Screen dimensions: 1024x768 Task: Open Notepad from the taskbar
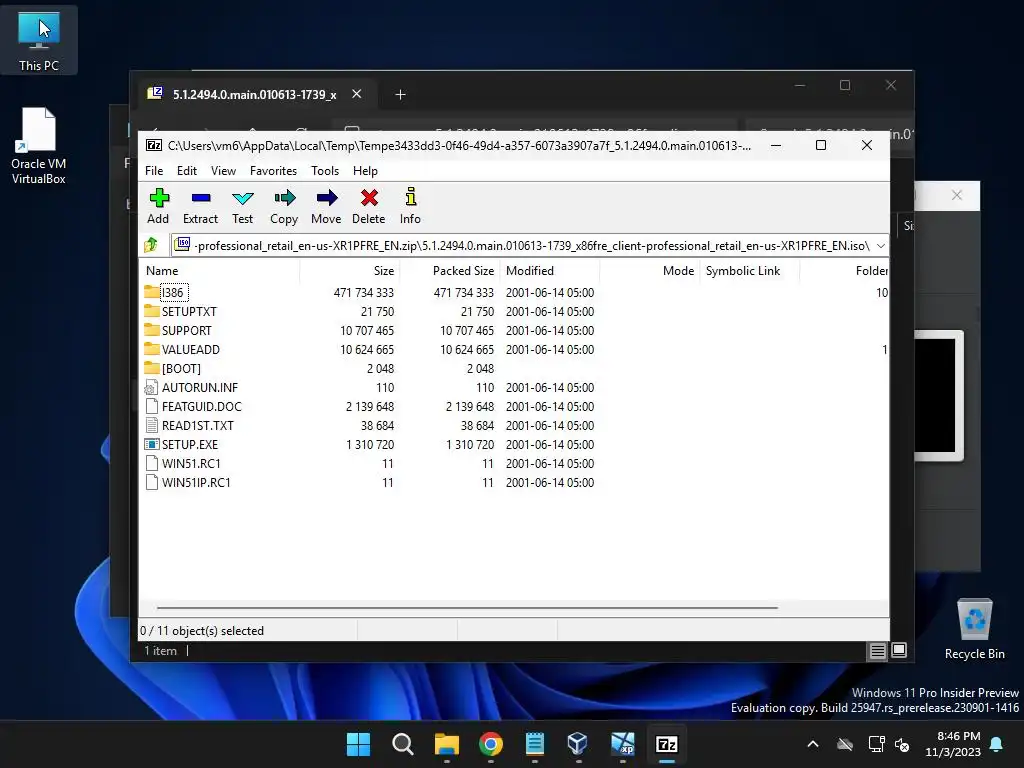(535, 744)
